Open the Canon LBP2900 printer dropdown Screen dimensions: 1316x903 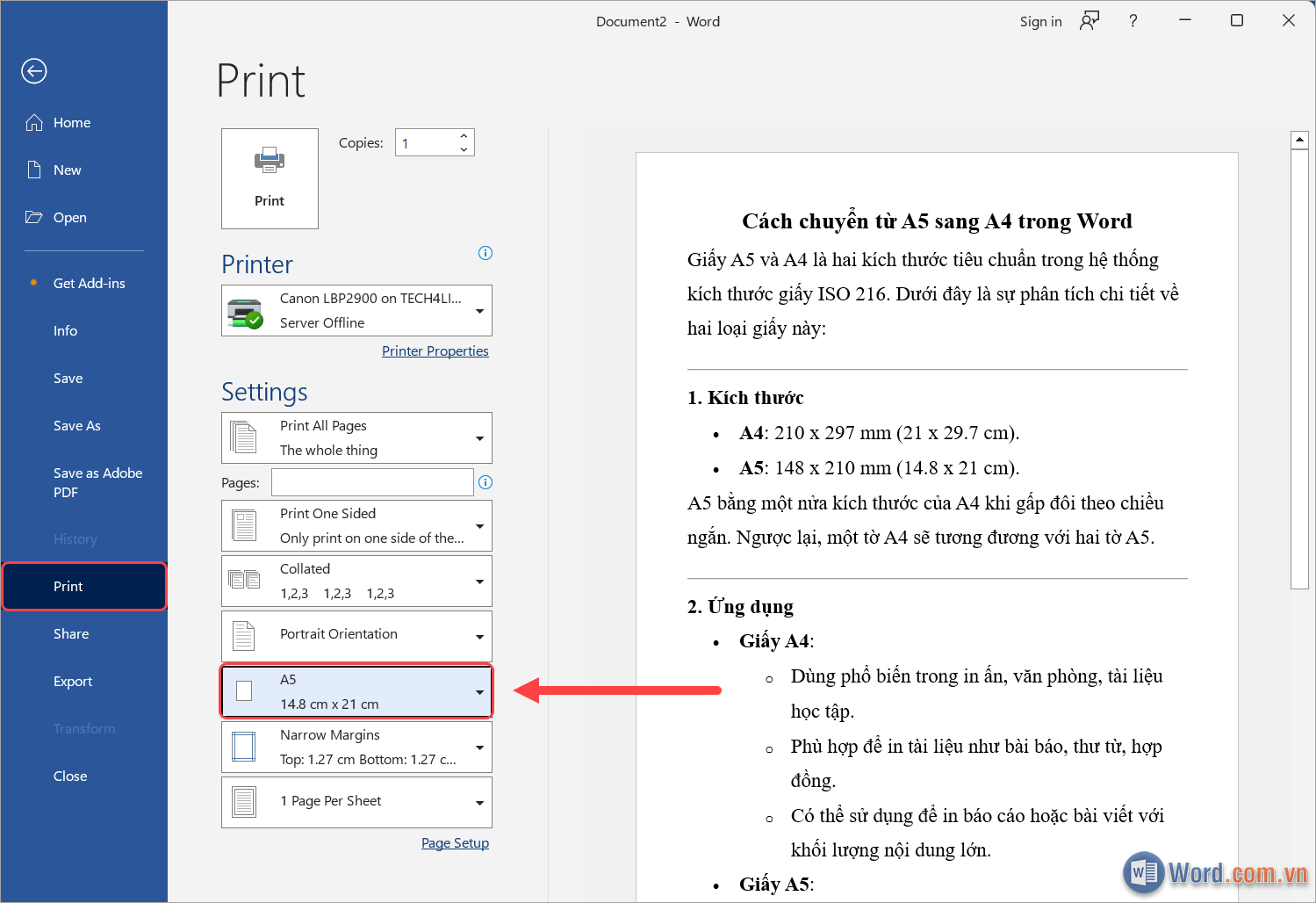480,311
